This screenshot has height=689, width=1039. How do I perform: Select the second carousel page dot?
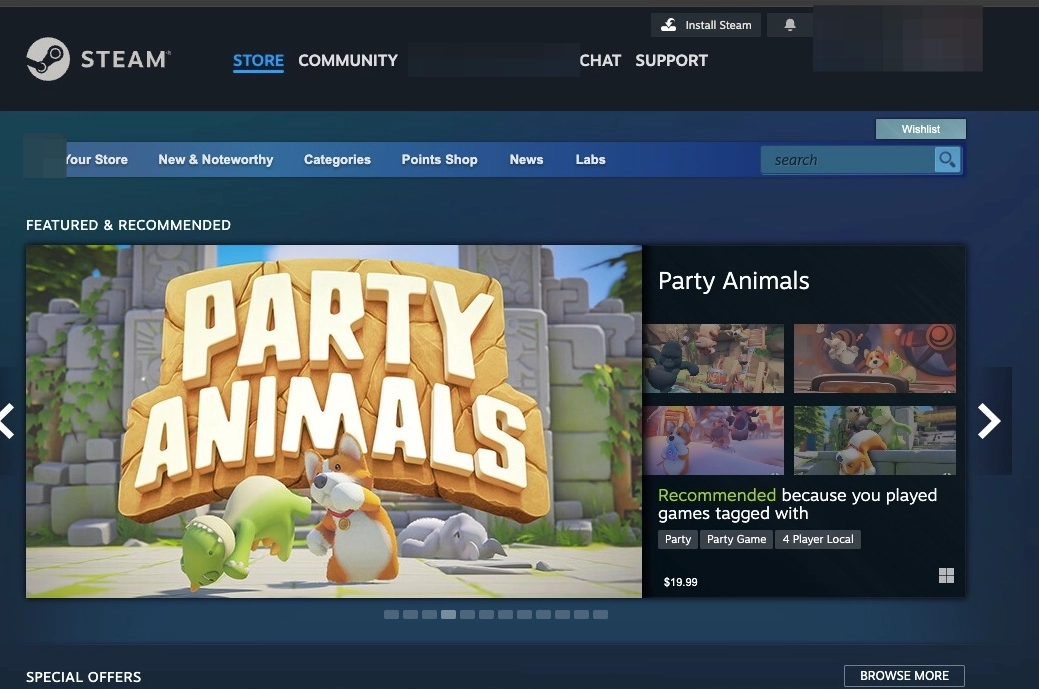(x=411, y=615)
